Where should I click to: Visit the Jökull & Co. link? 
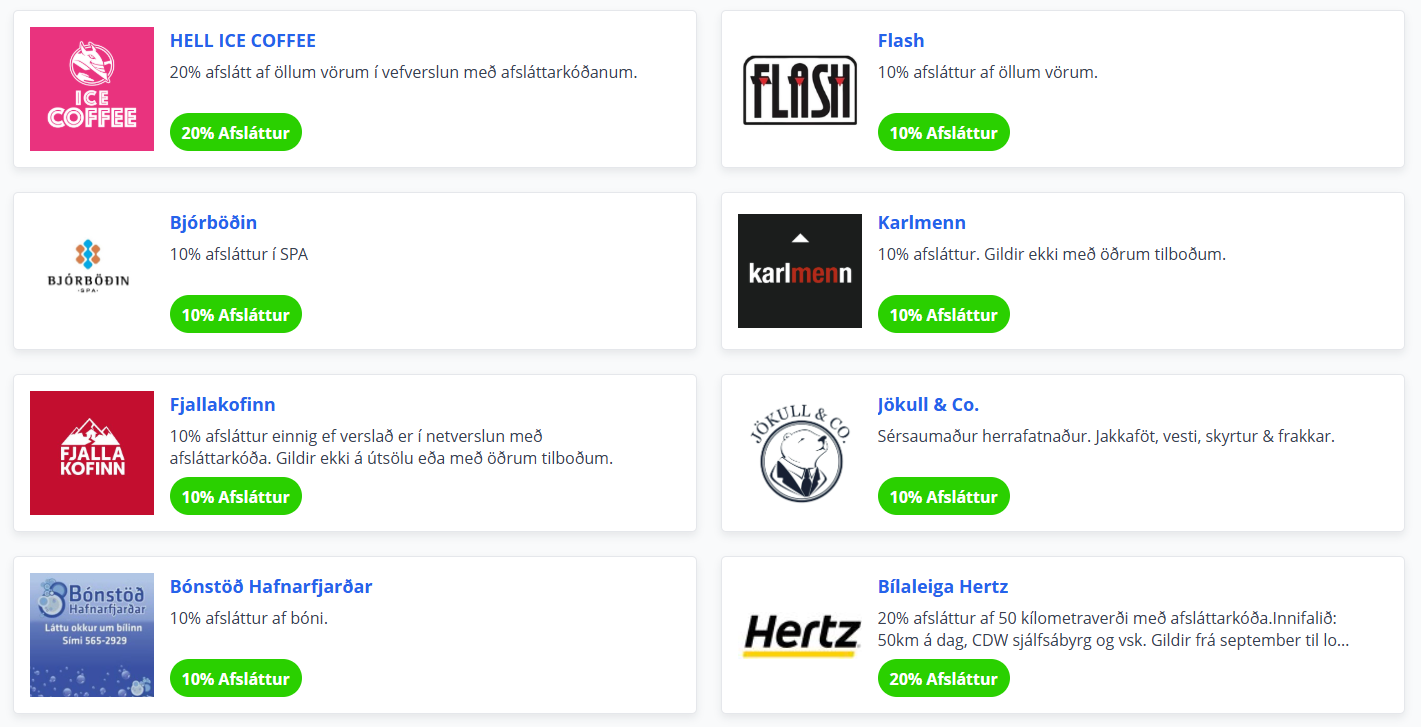pyautogui.click(x=928, y=405)
